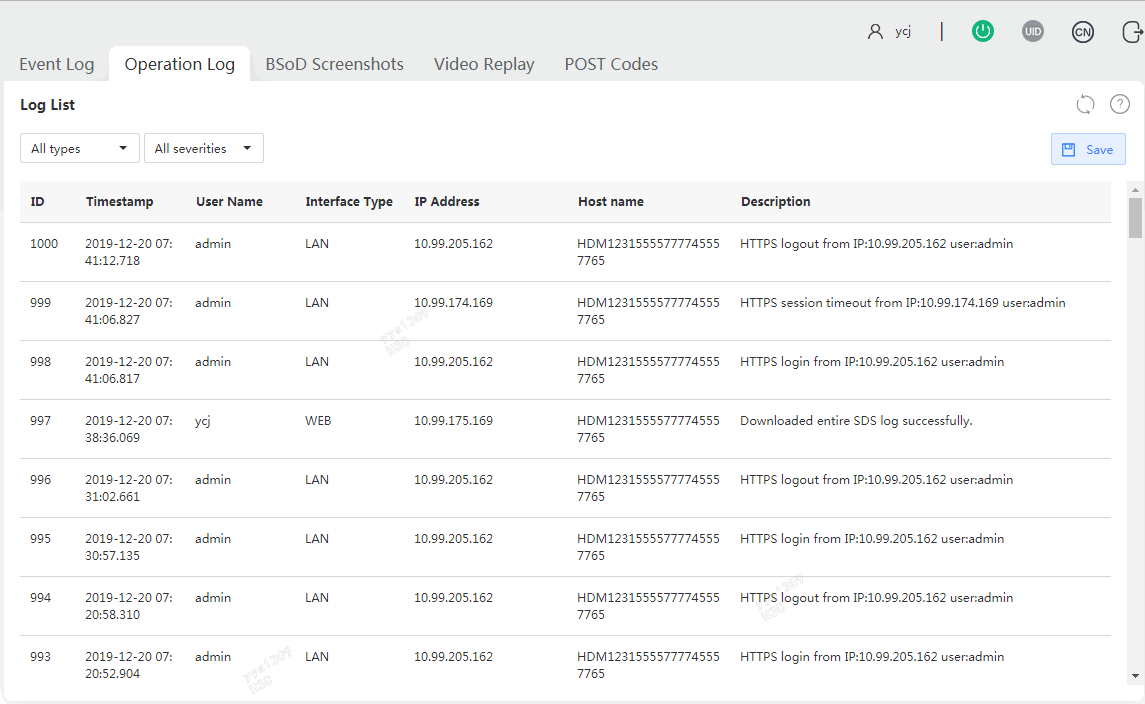This screenshot has width=1145, height=704.
Task: Click the ID column header
Action: [x=37, y=202]
